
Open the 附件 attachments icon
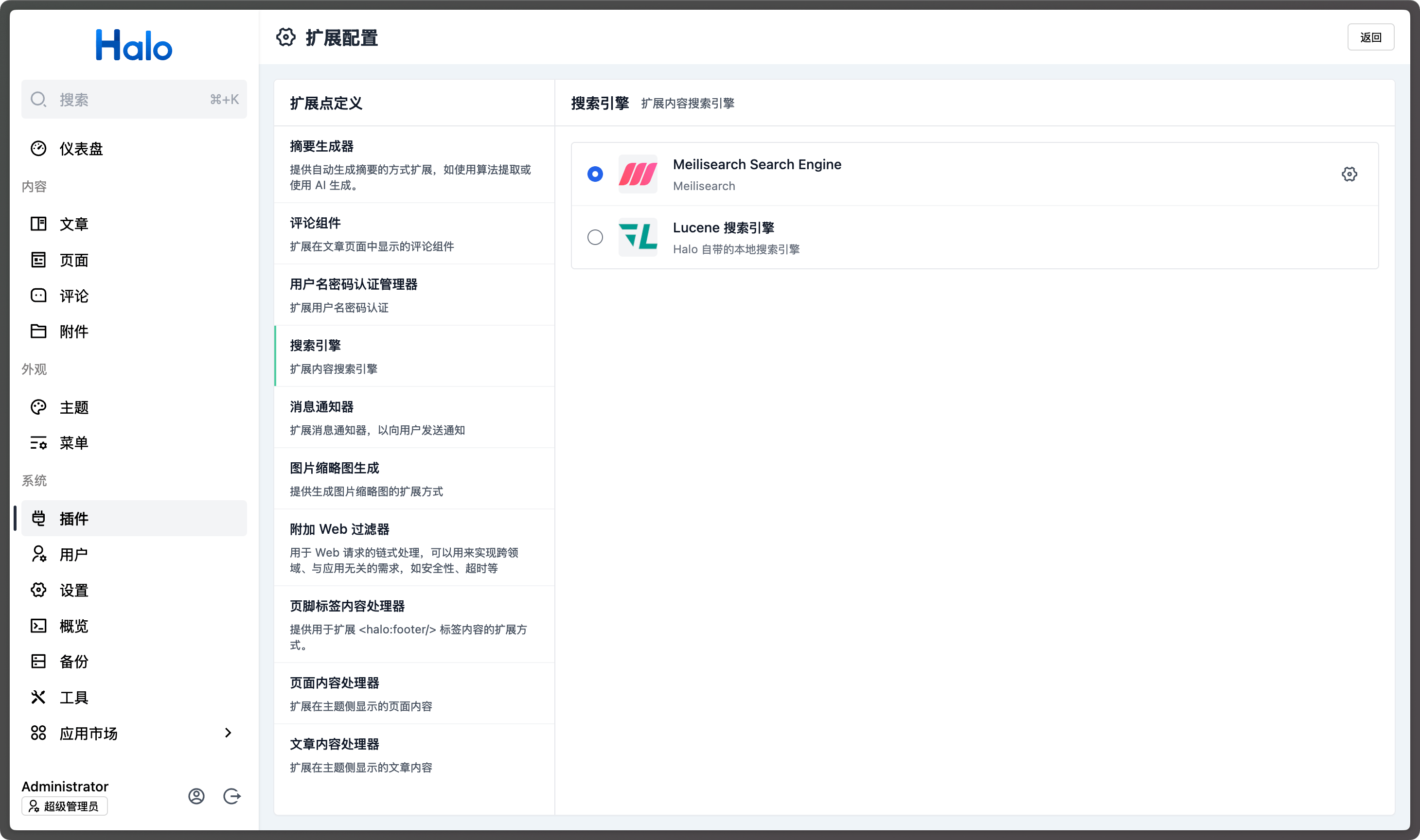click(38, 331)
